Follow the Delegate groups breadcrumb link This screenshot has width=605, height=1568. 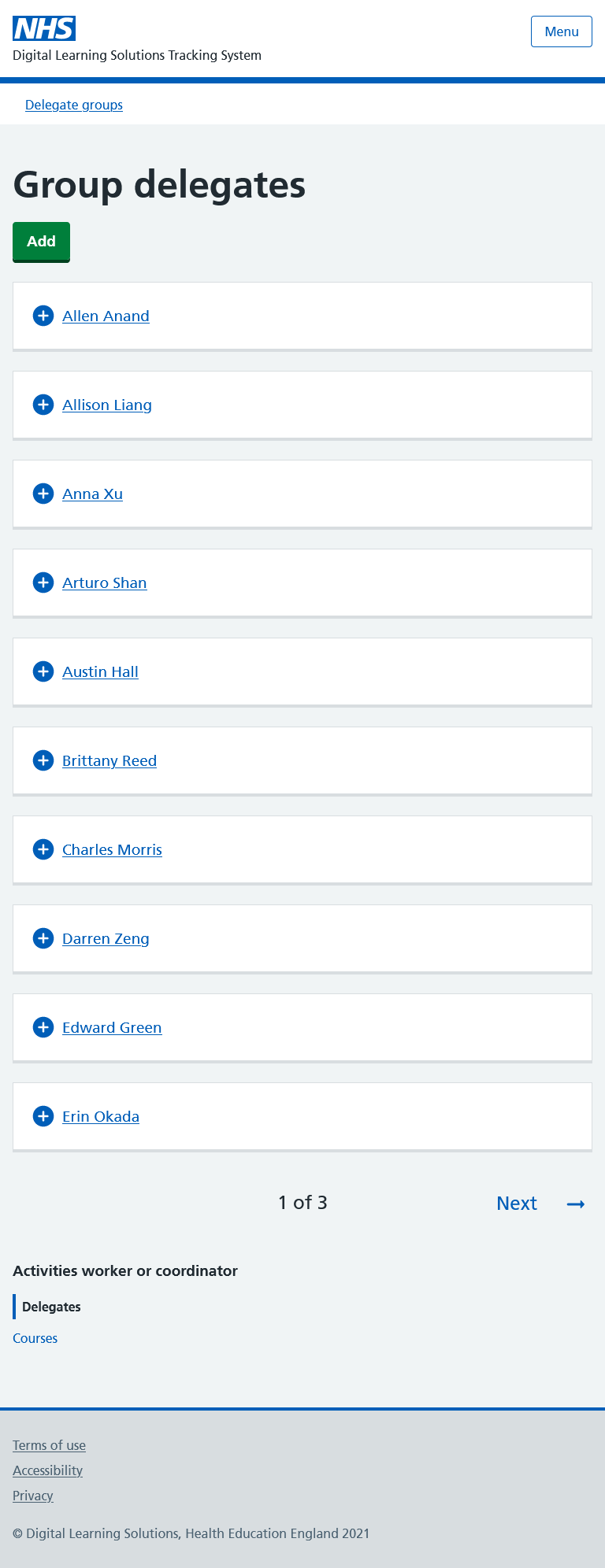pyautogui.click(x=74, y=105)
